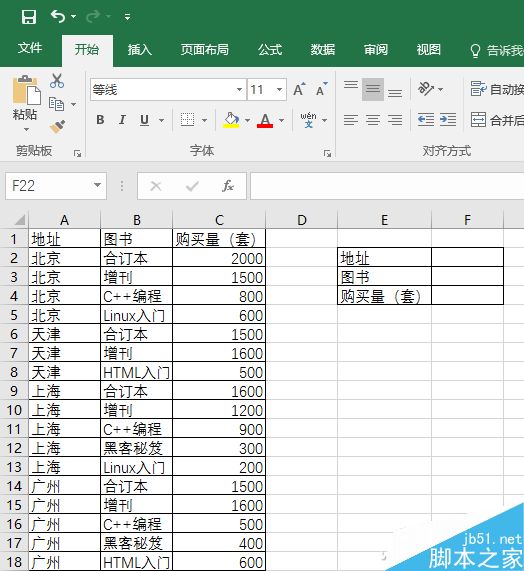Click the Undo arrow icon

click(58, 17)
